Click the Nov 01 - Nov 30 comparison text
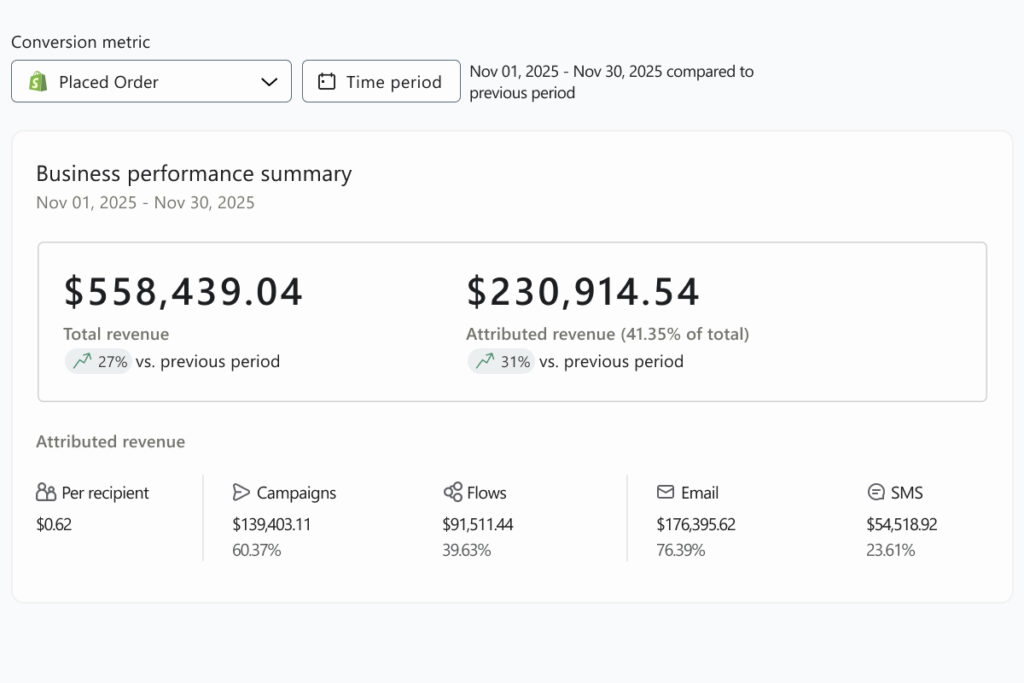The image size is (1024, 683). click(x=611, y=82)
